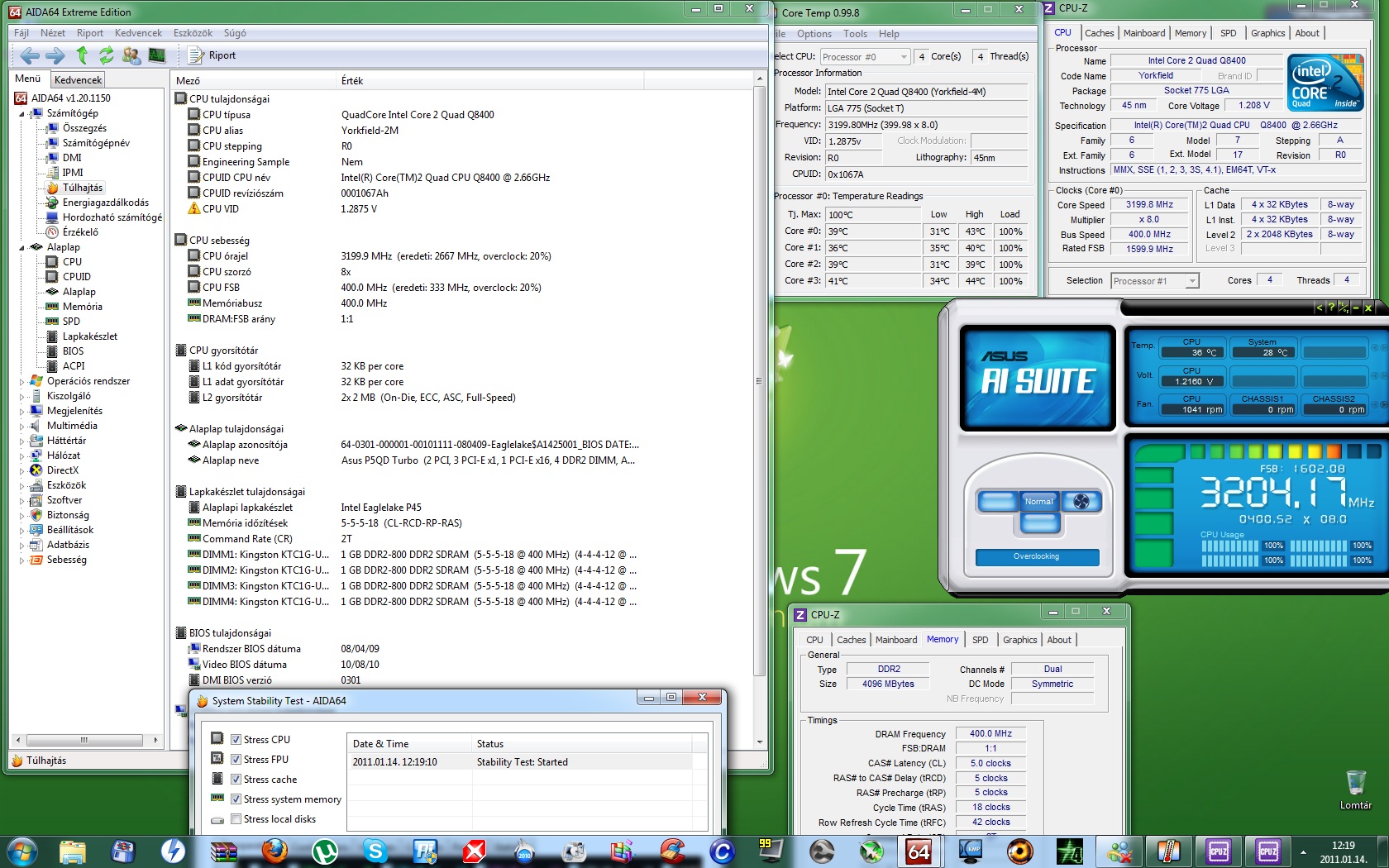Click the AI Suite Fan row next arrow
Screen dimensions: 1389x868
pyautogui.click(x=1384, y=405)
